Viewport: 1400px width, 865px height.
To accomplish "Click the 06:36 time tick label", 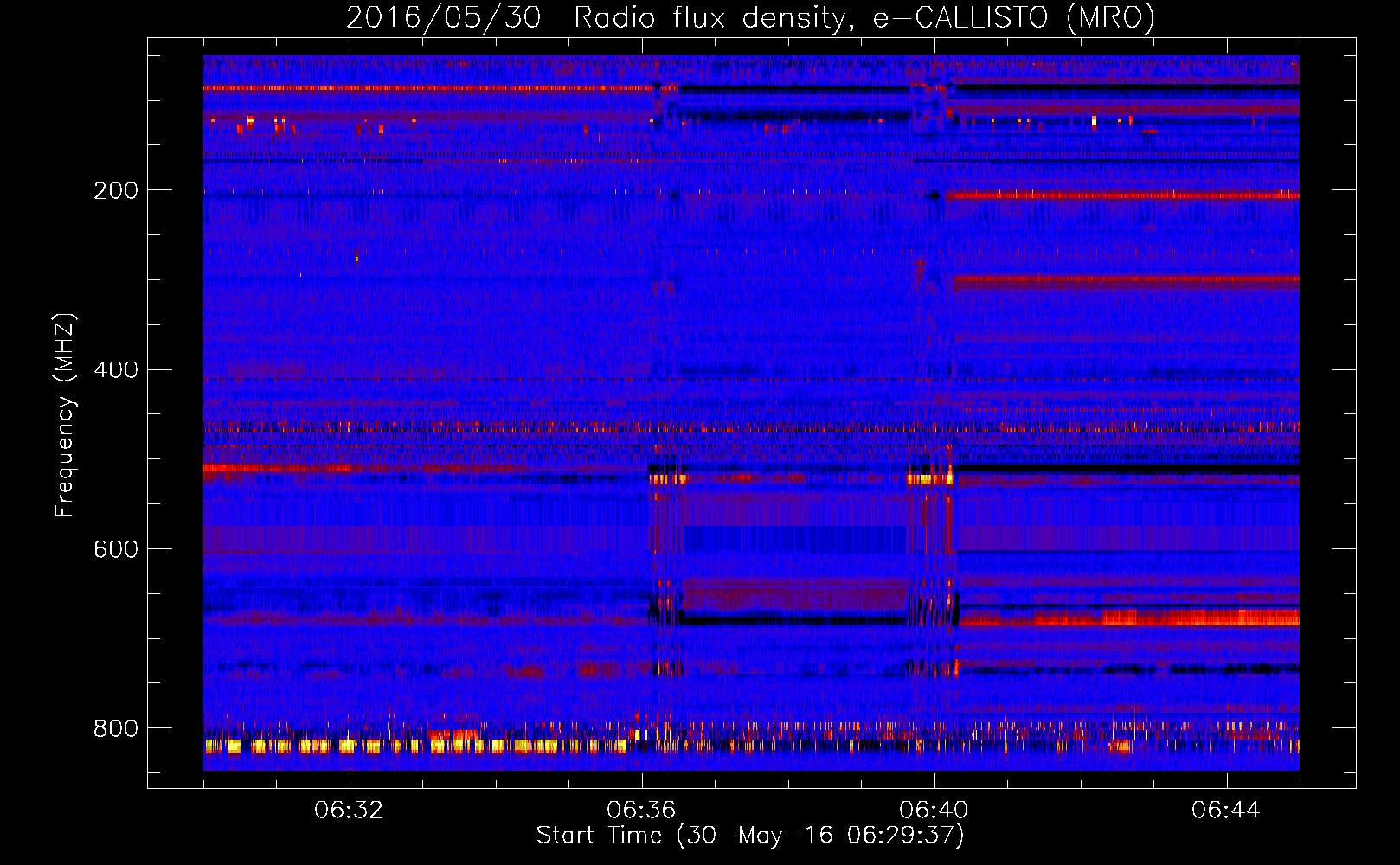I will tap(641, 811).
